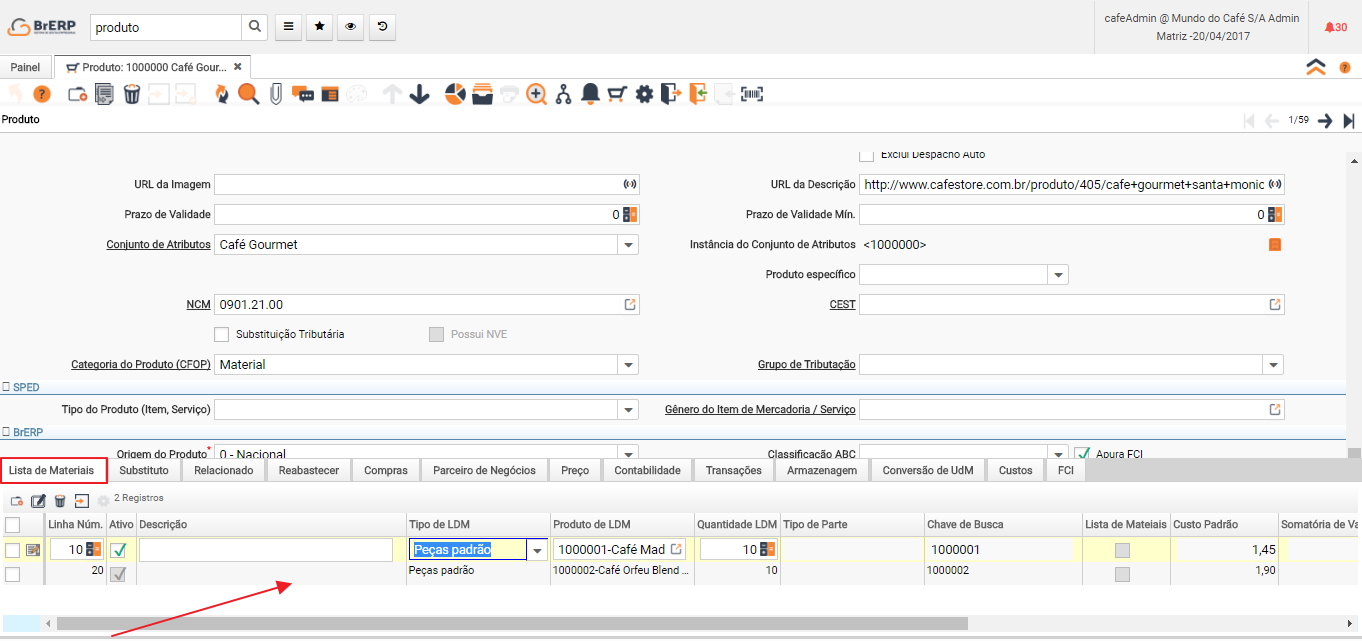Click the NCM field label link
Image resolution: width=1362 pixels, height=641 pixels.
coord(198,305)
